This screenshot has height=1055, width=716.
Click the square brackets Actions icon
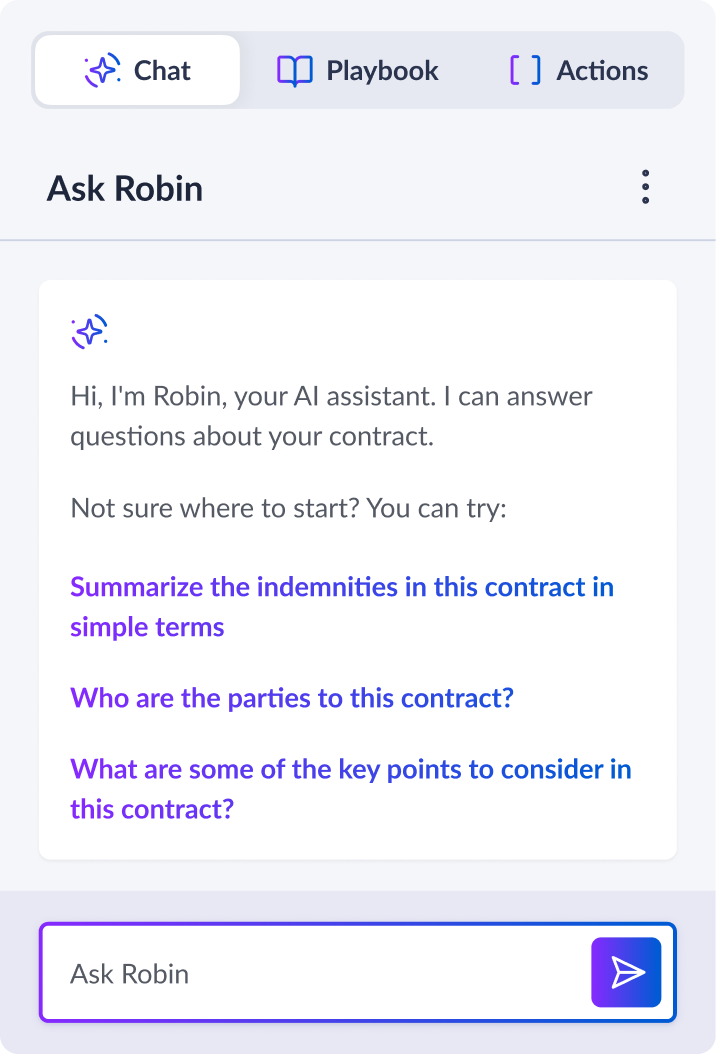[525, 71]
